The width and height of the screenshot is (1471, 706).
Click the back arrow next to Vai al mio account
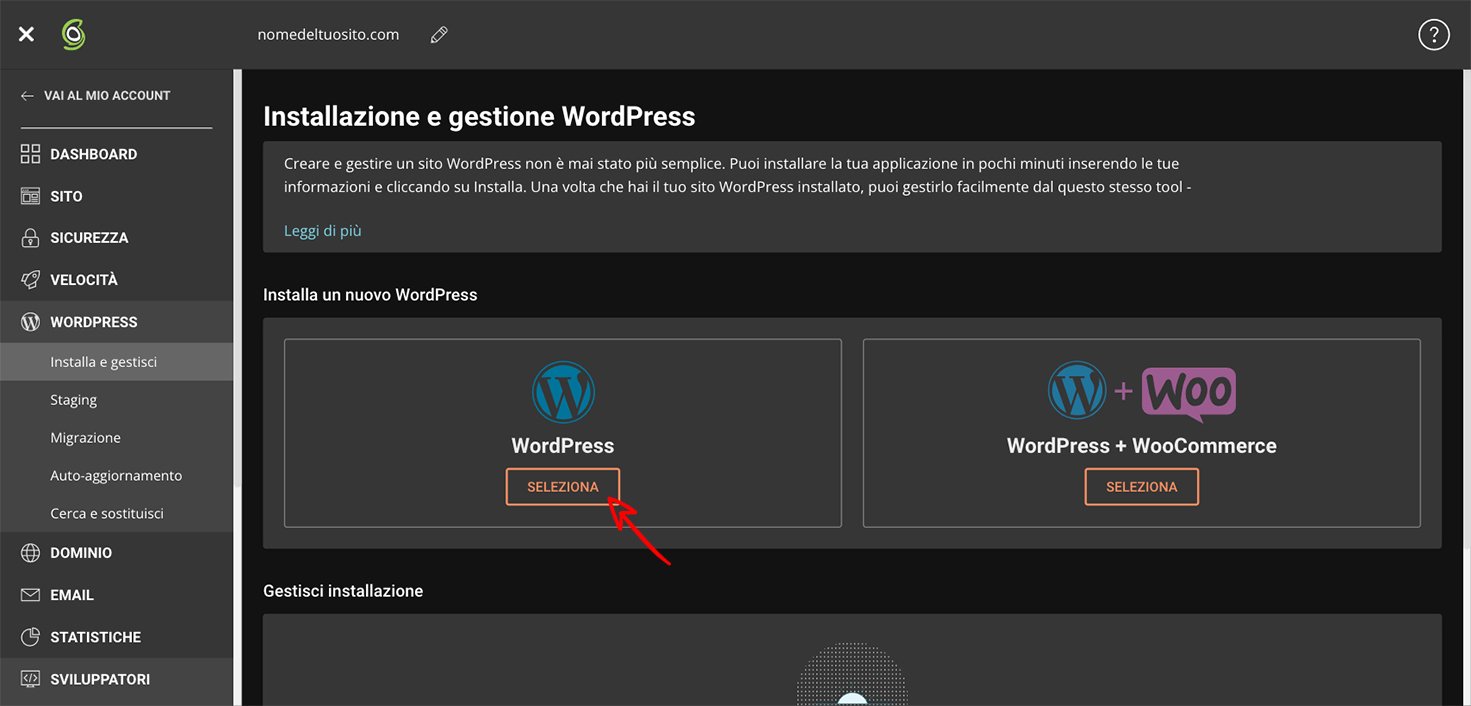tap(27, 96)
